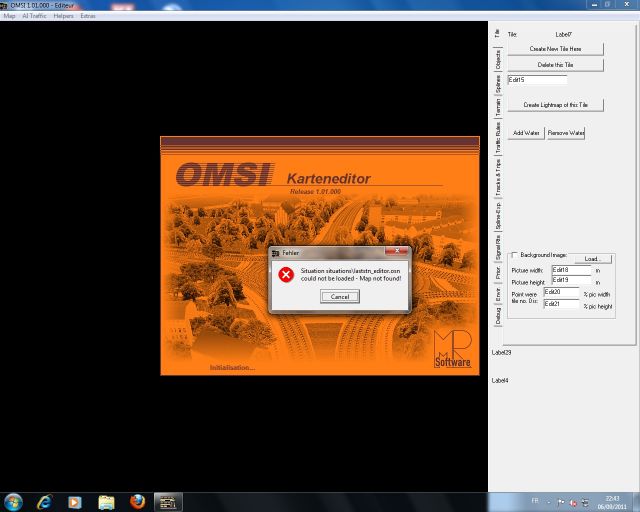Launch Firefox from the taskbar
The image size is (640, 512).
(x=137, y=502)
